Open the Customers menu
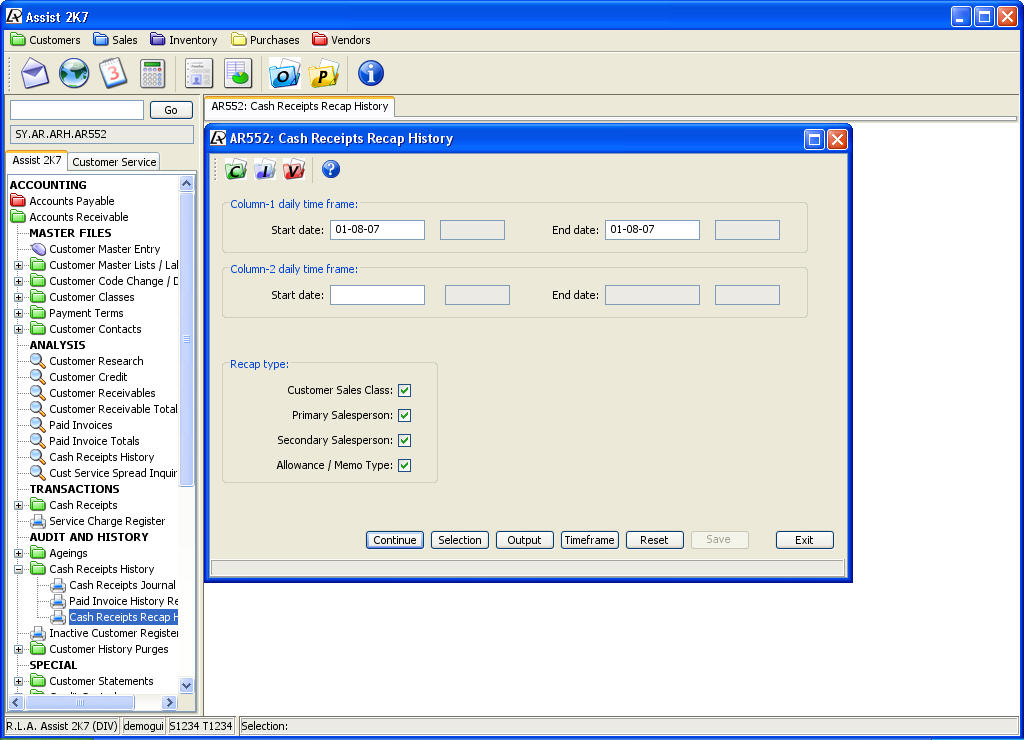Screen dimensions: 1024x740 (x=46, y=40)
